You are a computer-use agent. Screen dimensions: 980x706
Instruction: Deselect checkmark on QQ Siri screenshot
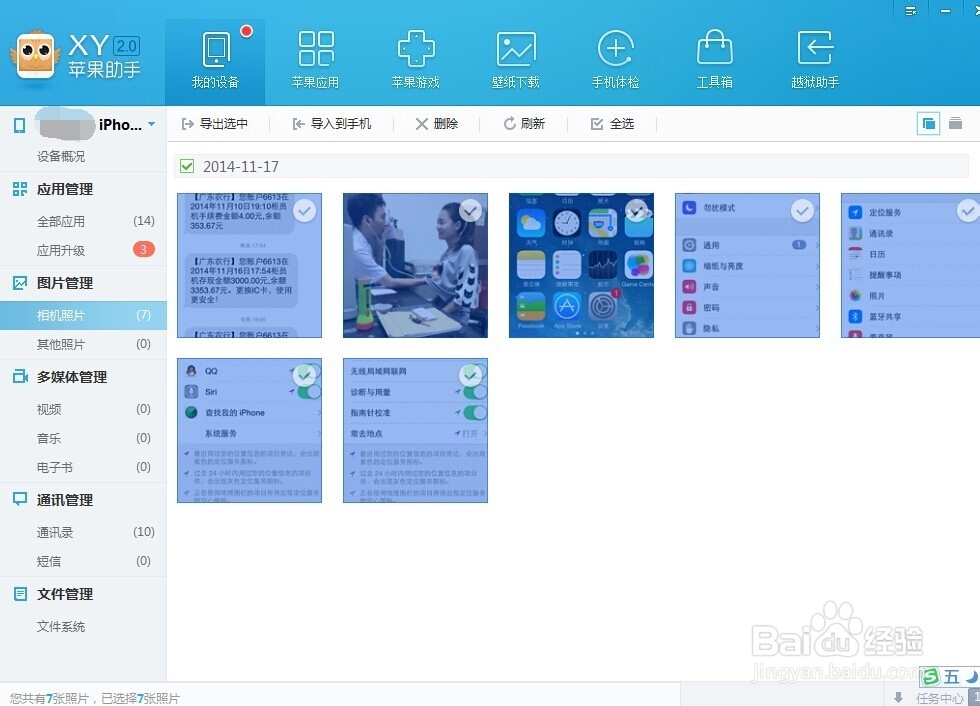[304, 375]
